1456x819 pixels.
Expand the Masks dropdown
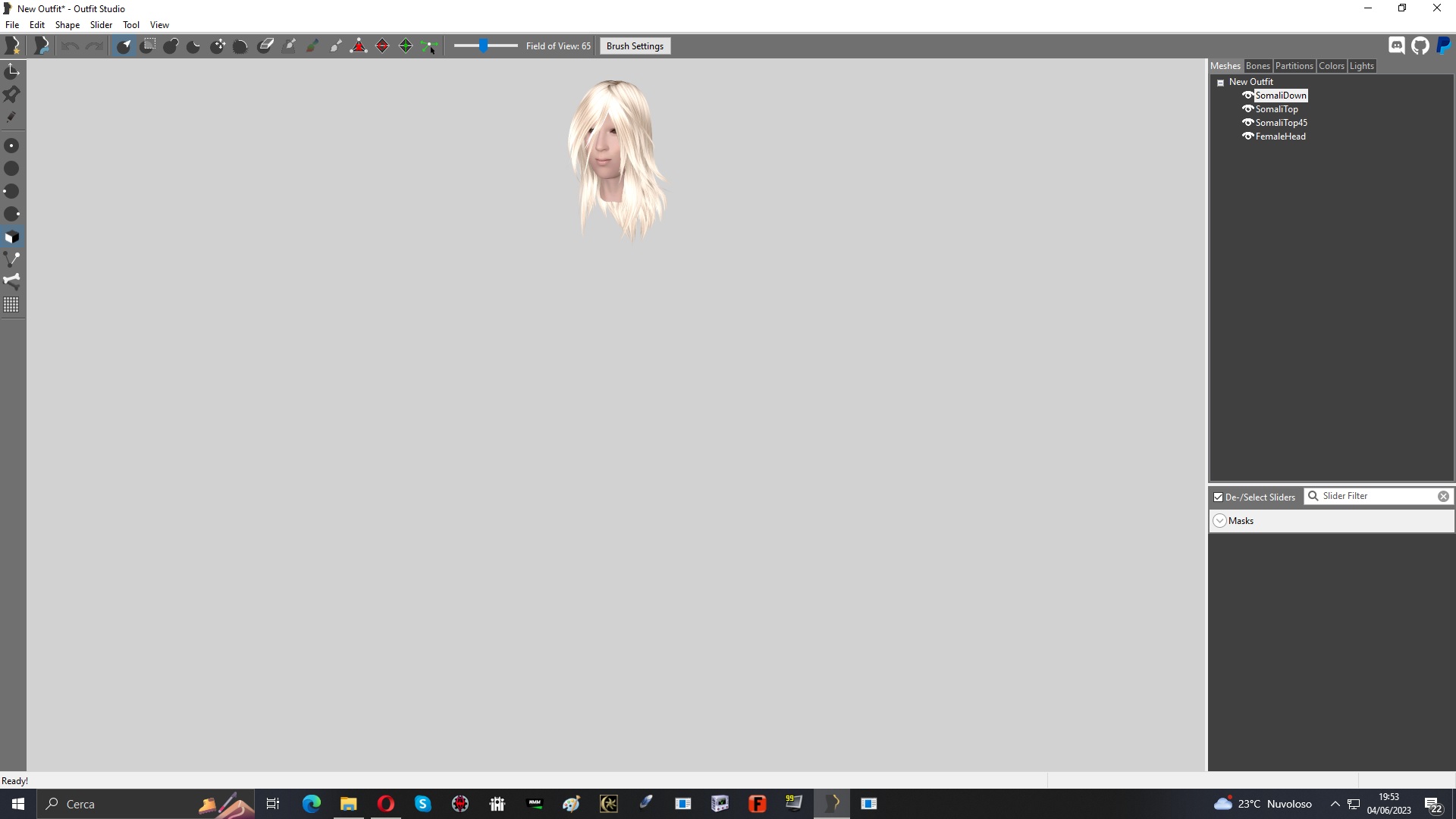coord(1220,521)
